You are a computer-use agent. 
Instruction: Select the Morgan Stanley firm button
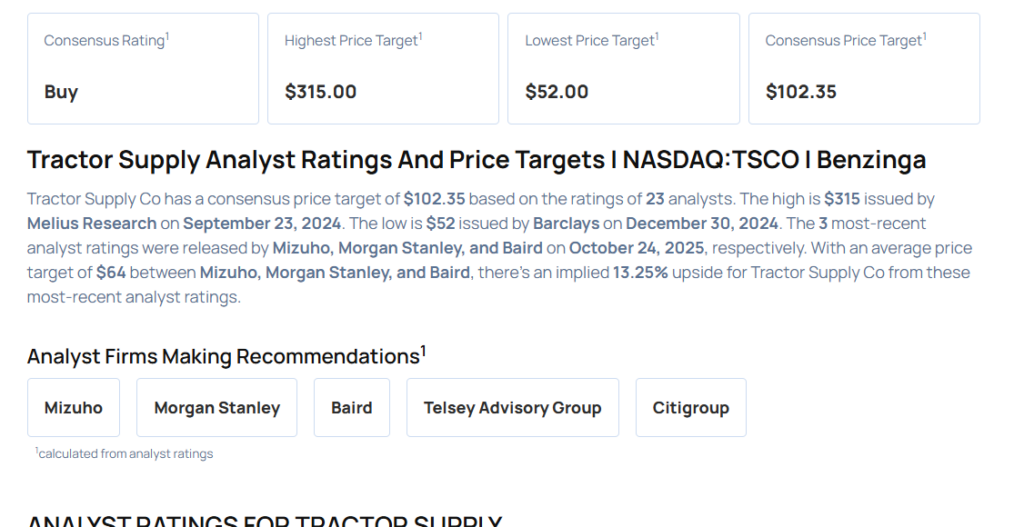tap(216, 408)
